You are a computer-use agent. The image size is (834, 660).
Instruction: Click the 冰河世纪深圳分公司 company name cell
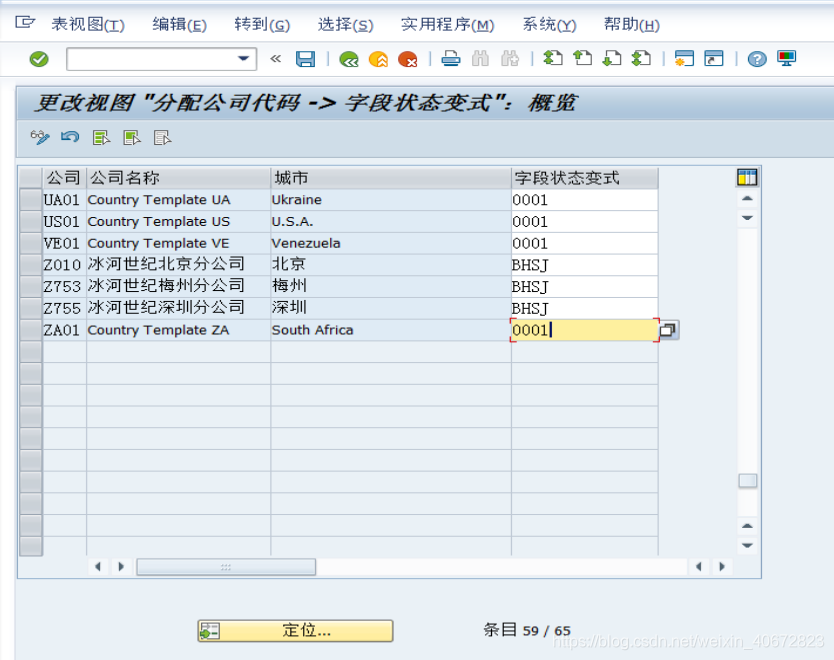pos(179,308)
